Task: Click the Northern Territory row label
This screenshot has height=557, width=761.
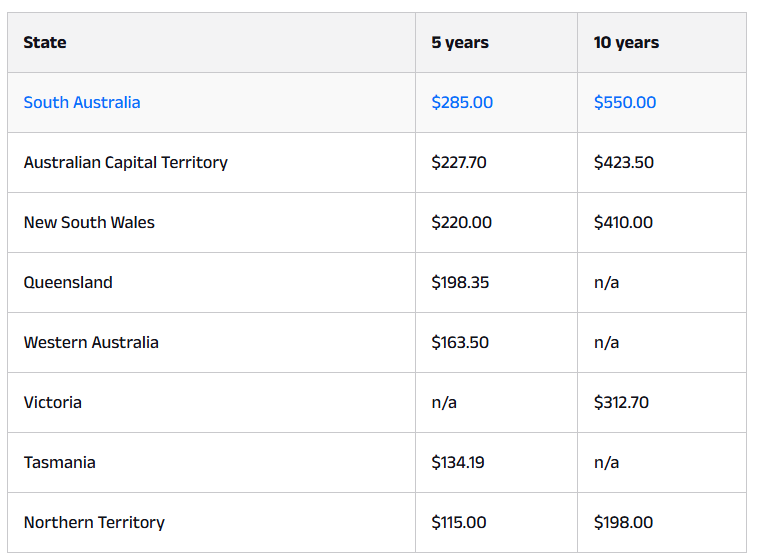Action: 94,523
